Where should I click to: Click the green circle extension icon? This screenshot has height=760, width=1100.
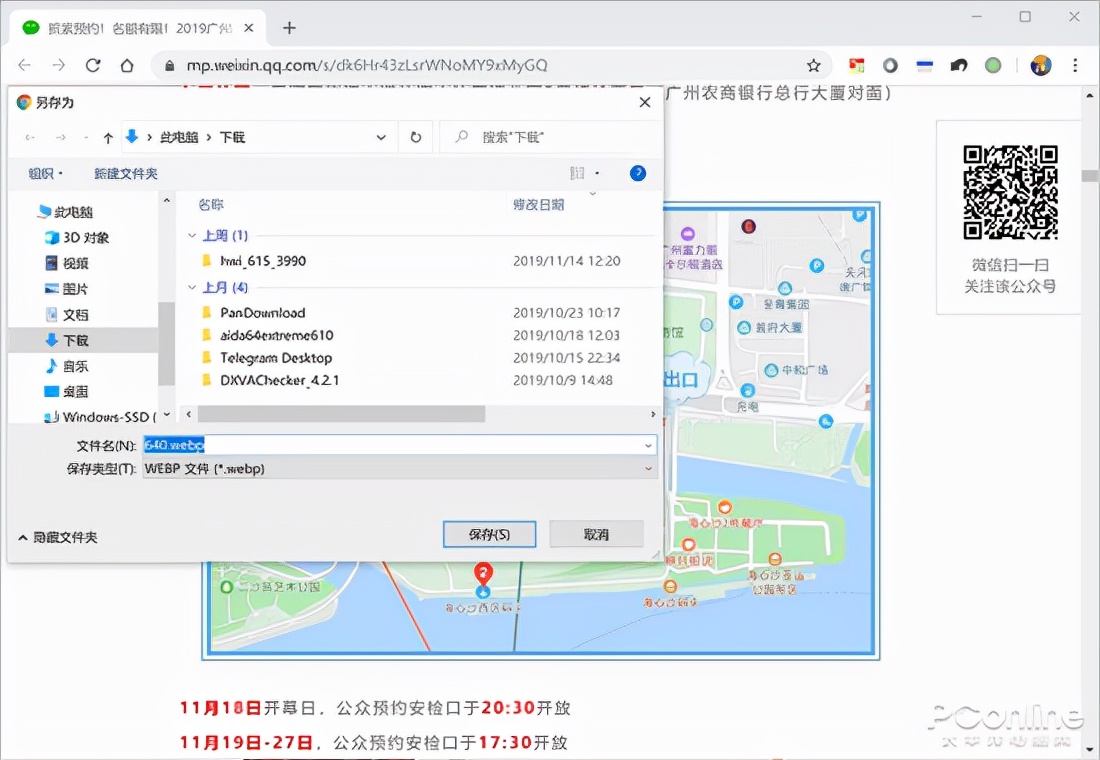point(992,65)
